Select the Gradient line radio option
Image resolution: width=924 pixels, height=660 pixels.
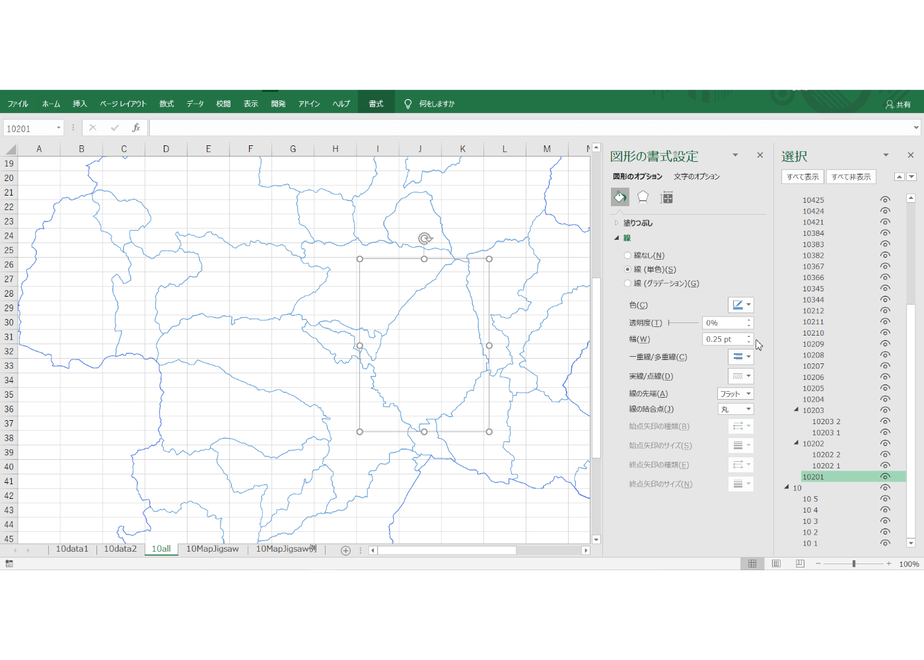tap(628, 283)
